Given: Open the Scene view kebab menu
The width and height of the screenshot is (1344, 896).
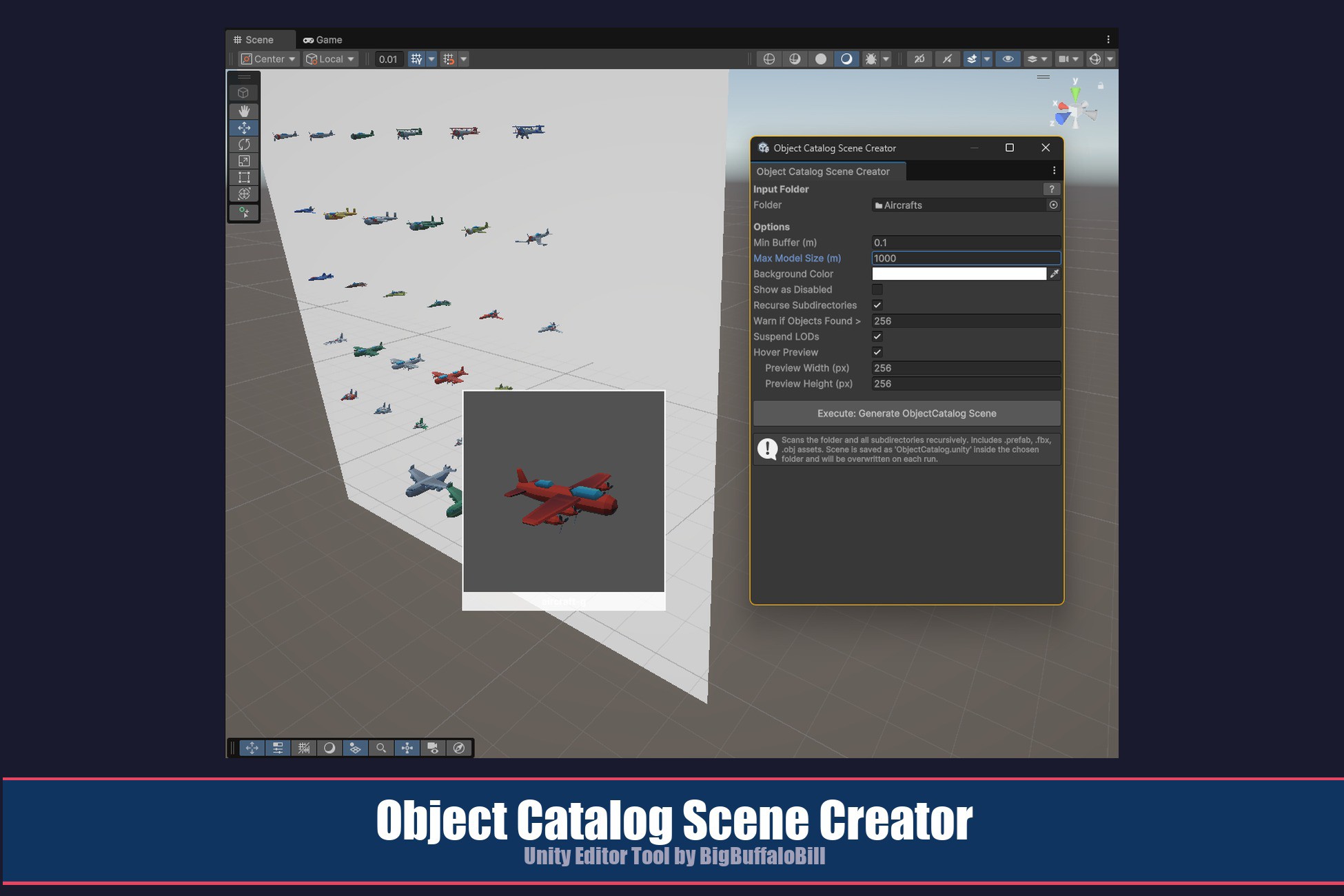Looking at the screenshot, I should 1108,40.
